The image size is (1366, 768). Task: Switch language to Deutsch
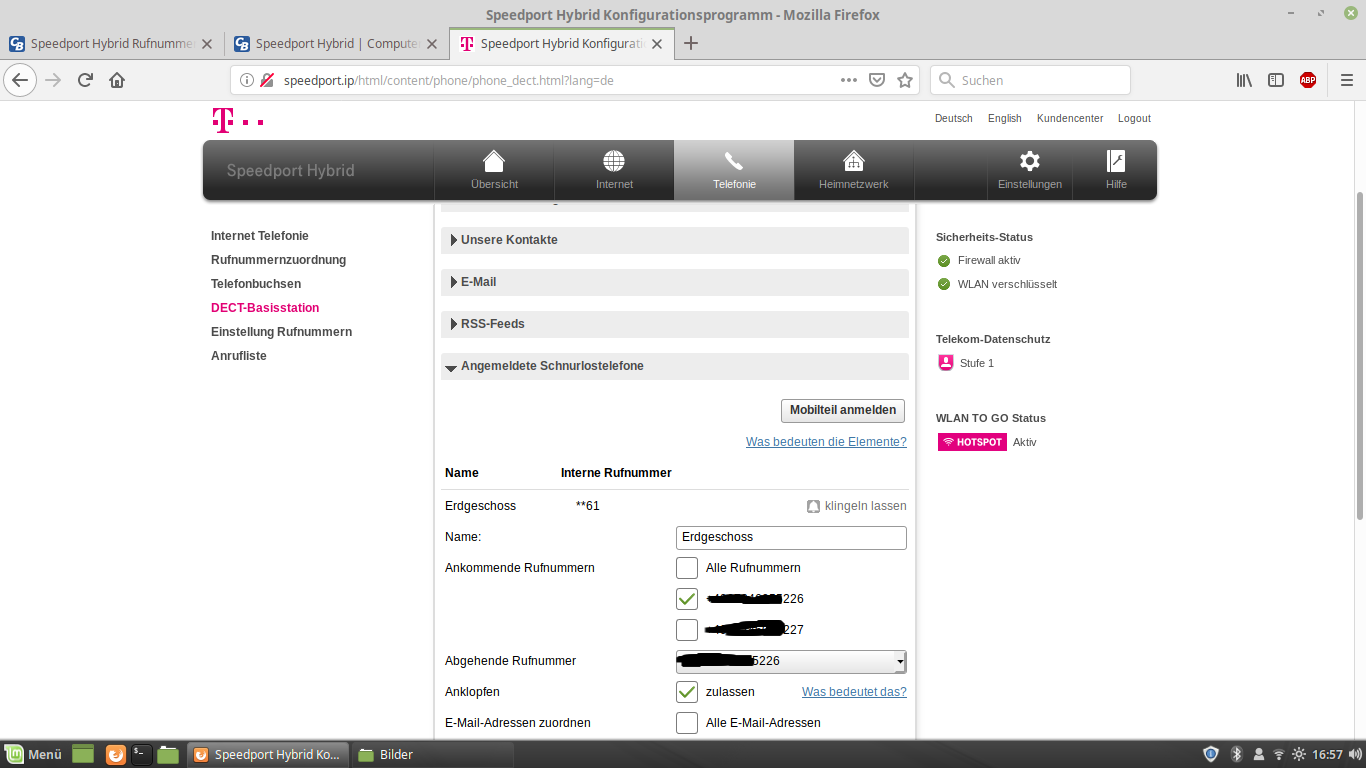coord(953,118)
